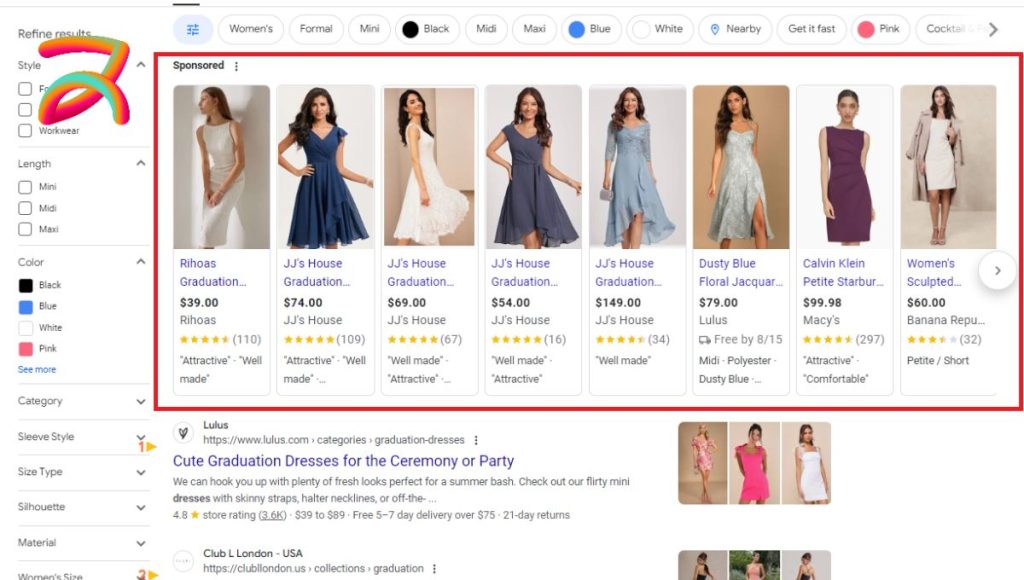Tick the first Style checkbox
This screenshot has width=1024, height=580.
(25, 89)
